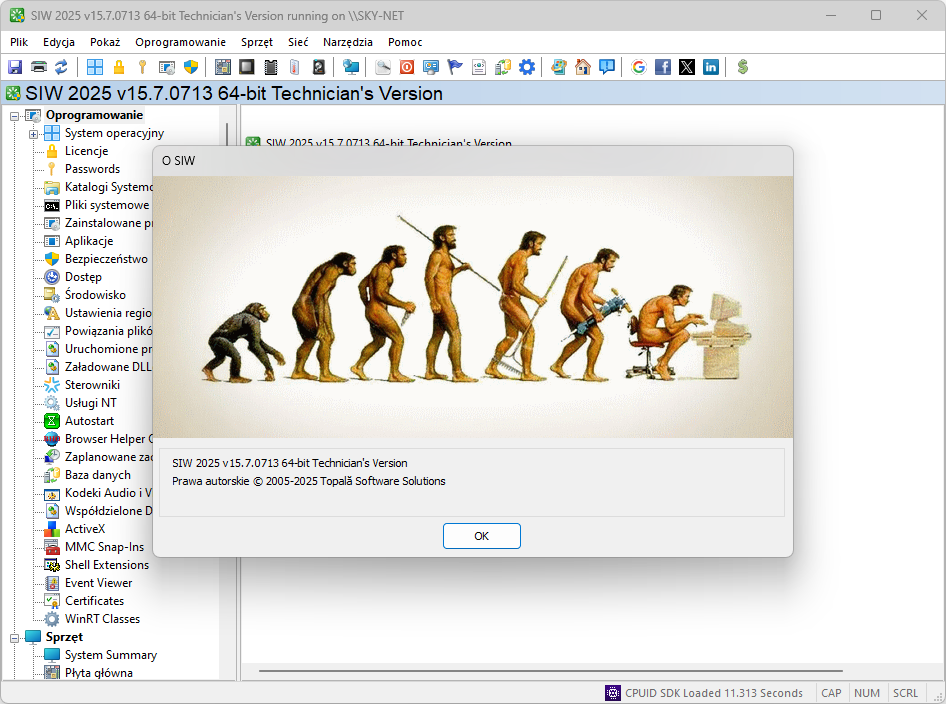Select WinRT Classes in the tree
This screenshot has height=704, width=946.
click(102, 619)
